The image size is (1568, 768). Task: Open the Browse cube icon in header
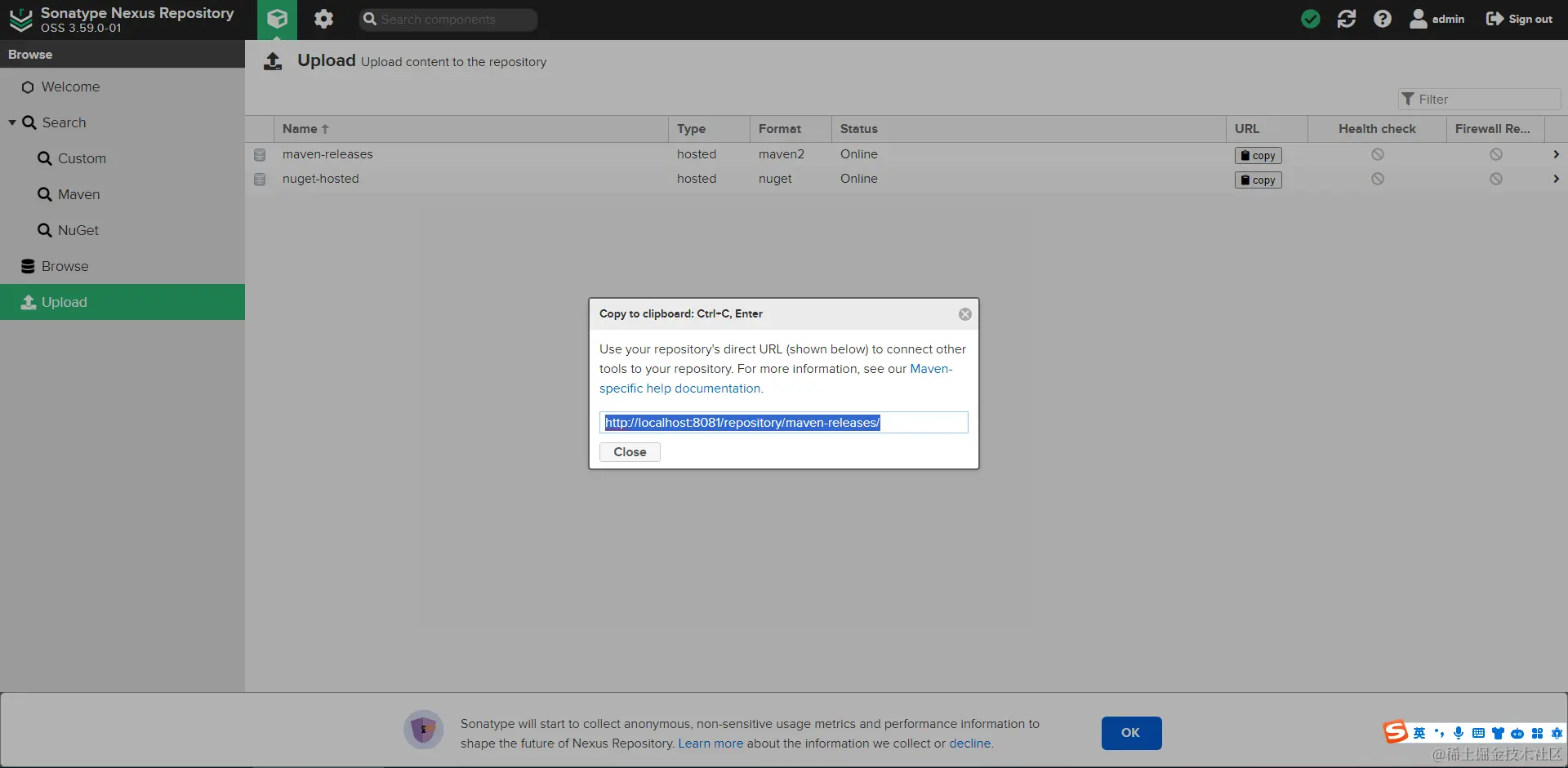point(277,19)
